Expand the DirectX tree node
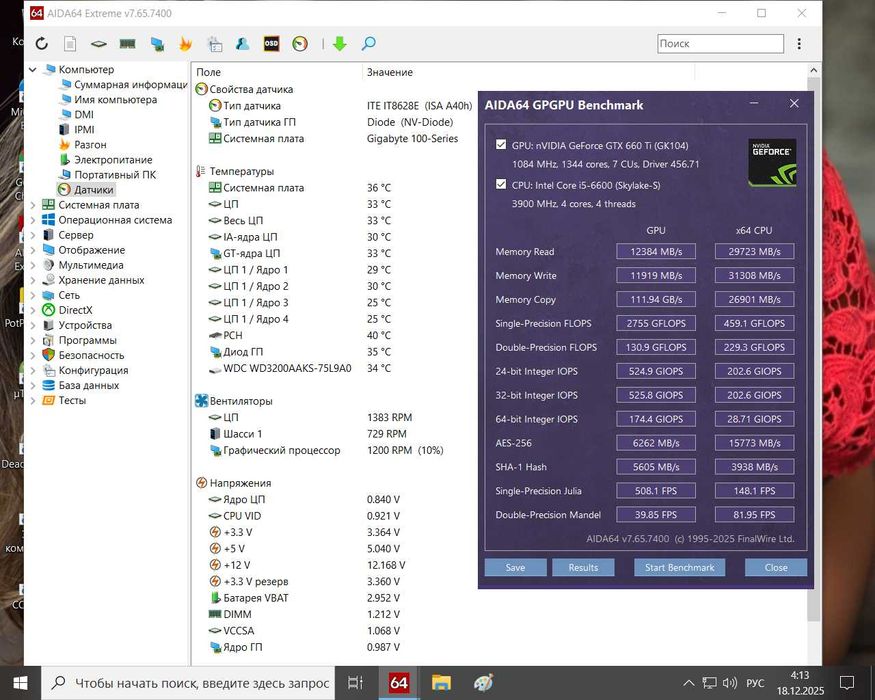Viewport: 875px width, 700px height. point(33,310)
